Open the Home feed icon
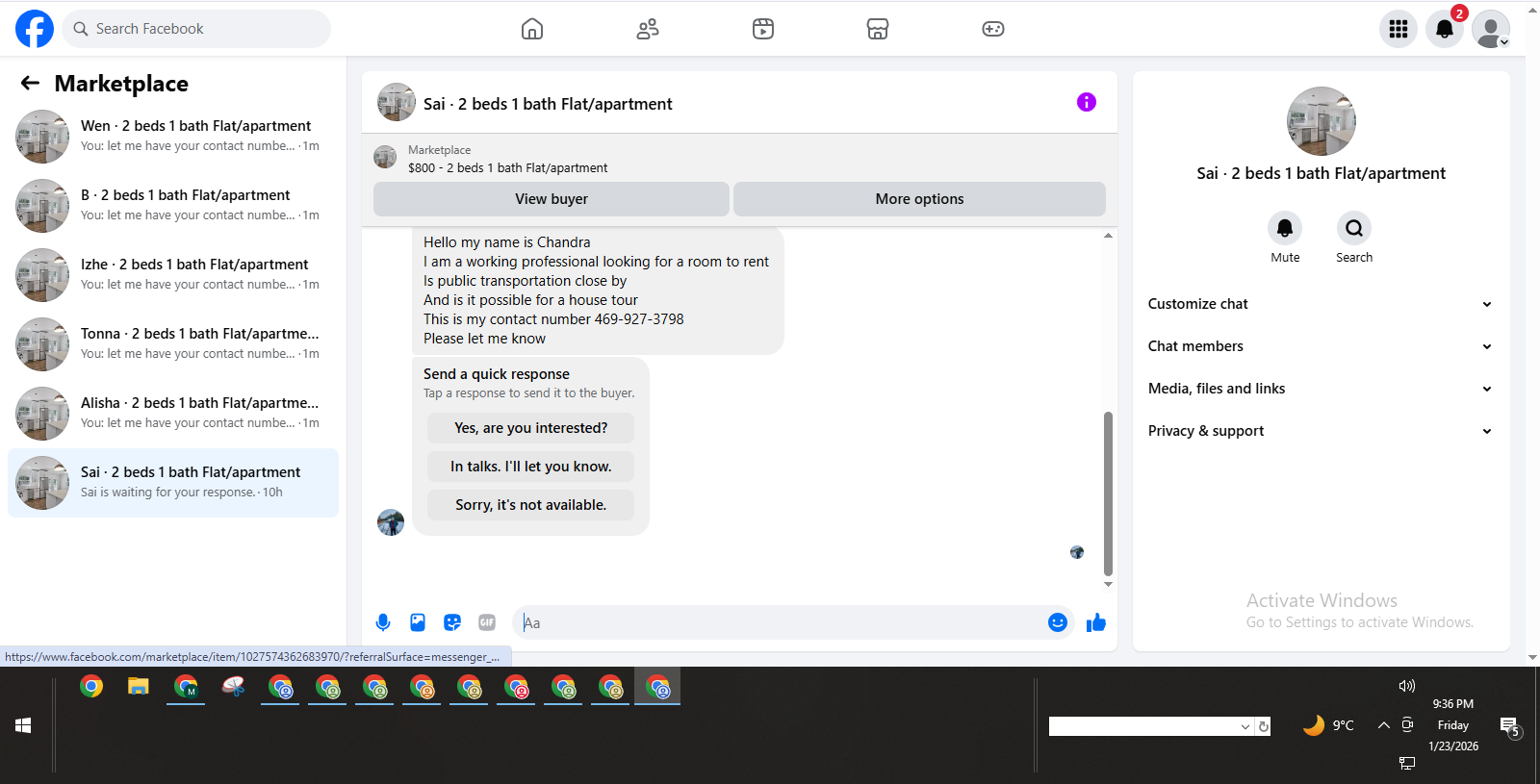1540x784 pixels. [x=532, y=29]
